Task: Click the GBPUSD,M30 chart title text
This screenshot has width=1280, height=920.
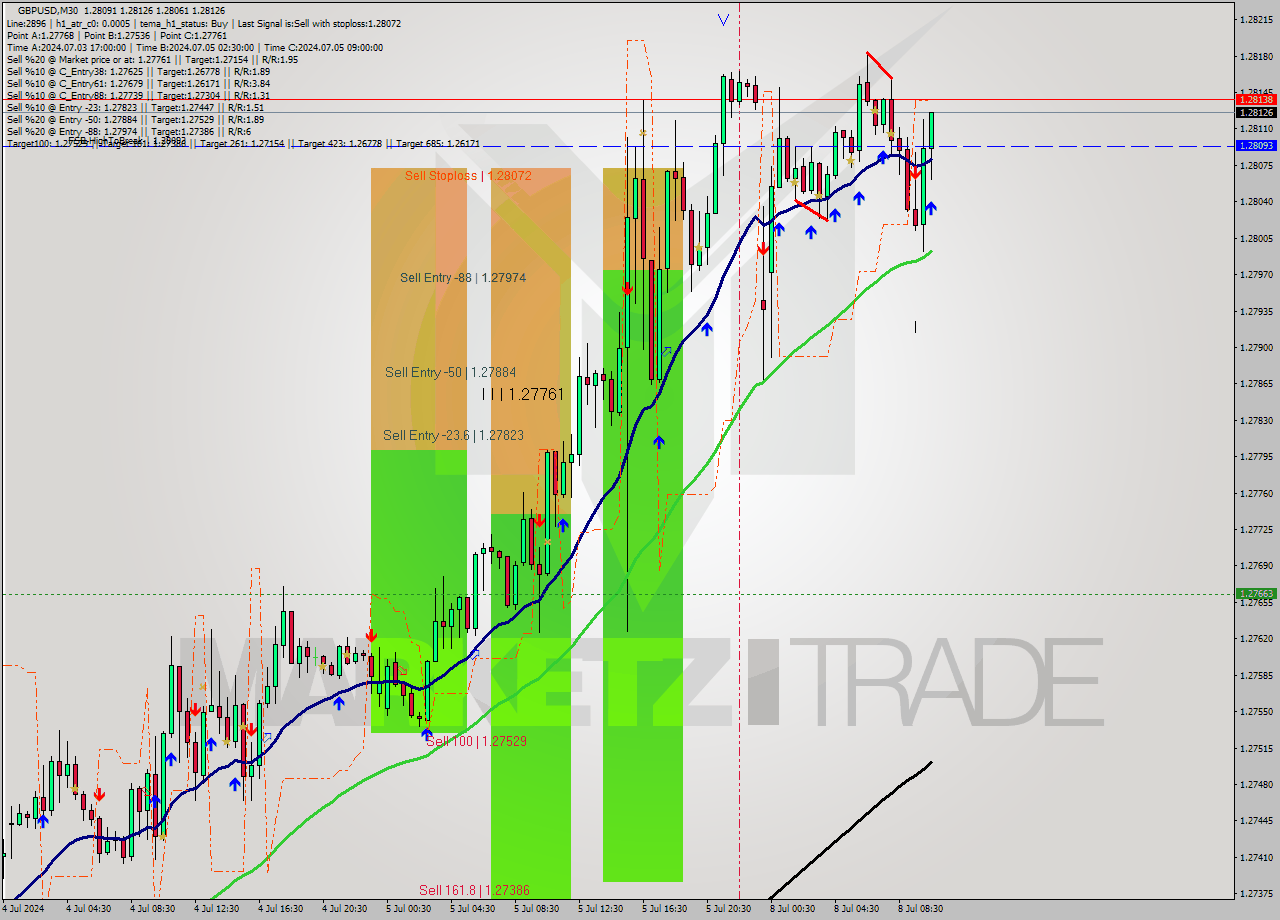Action: (x=47, y=10)
